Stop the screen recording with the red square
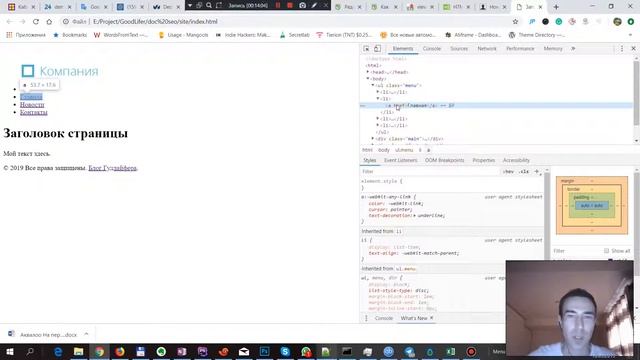The height and width of the screenshot is (360, 640). pos(290,5)
